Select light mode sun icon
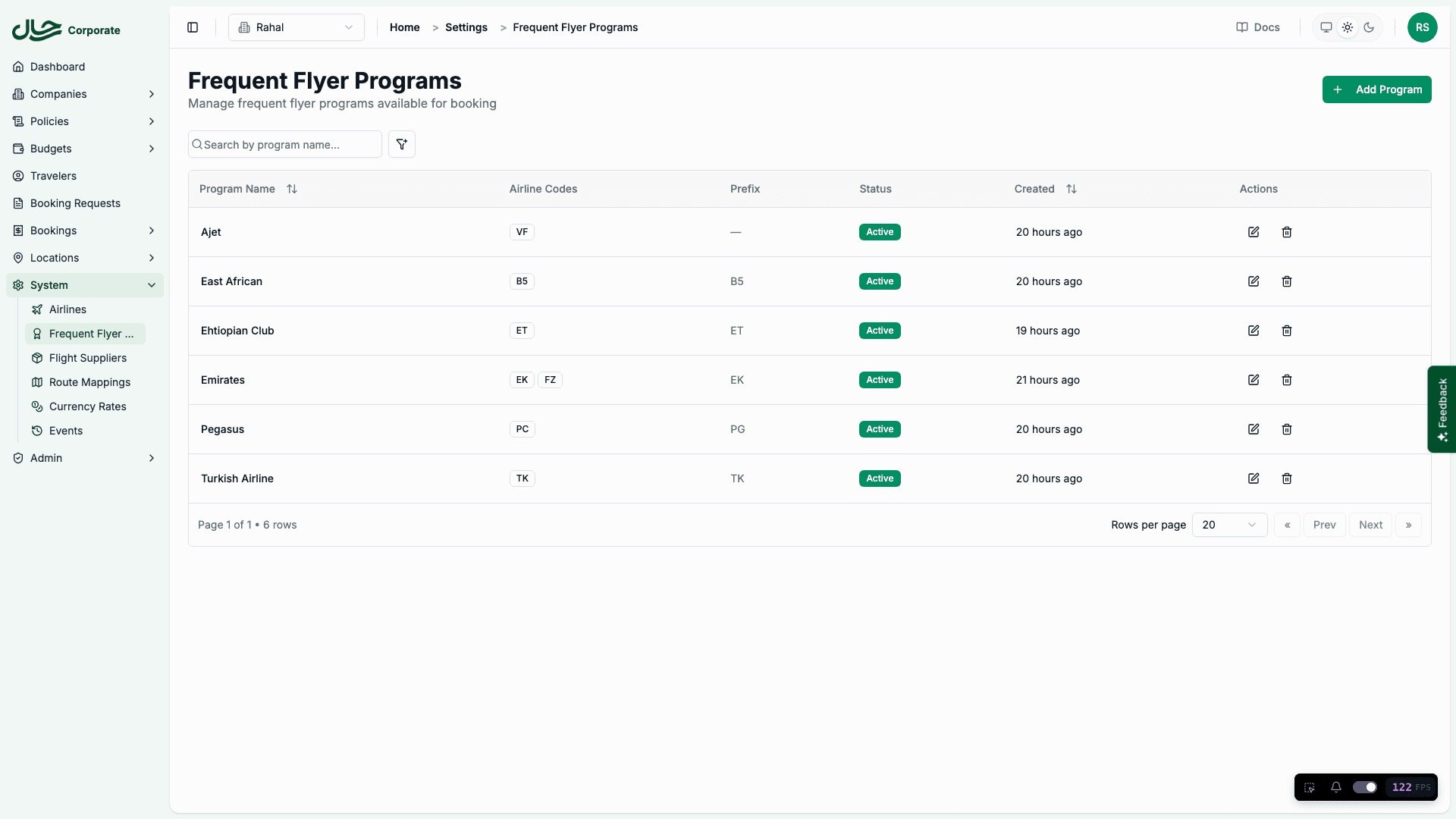Screen dimensions: 1456x819 (x=1348, y=27)
